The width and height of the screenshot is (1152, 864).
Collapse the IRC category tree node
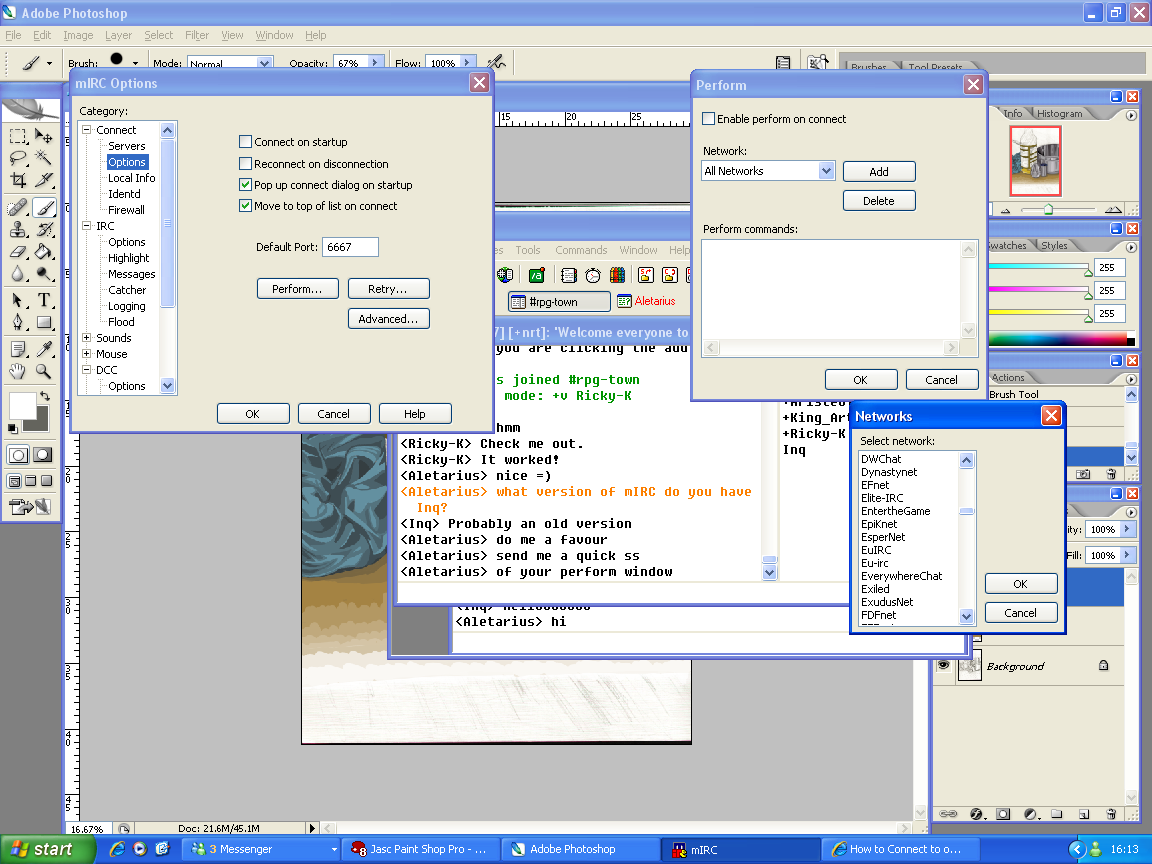[x=87, y=226]
